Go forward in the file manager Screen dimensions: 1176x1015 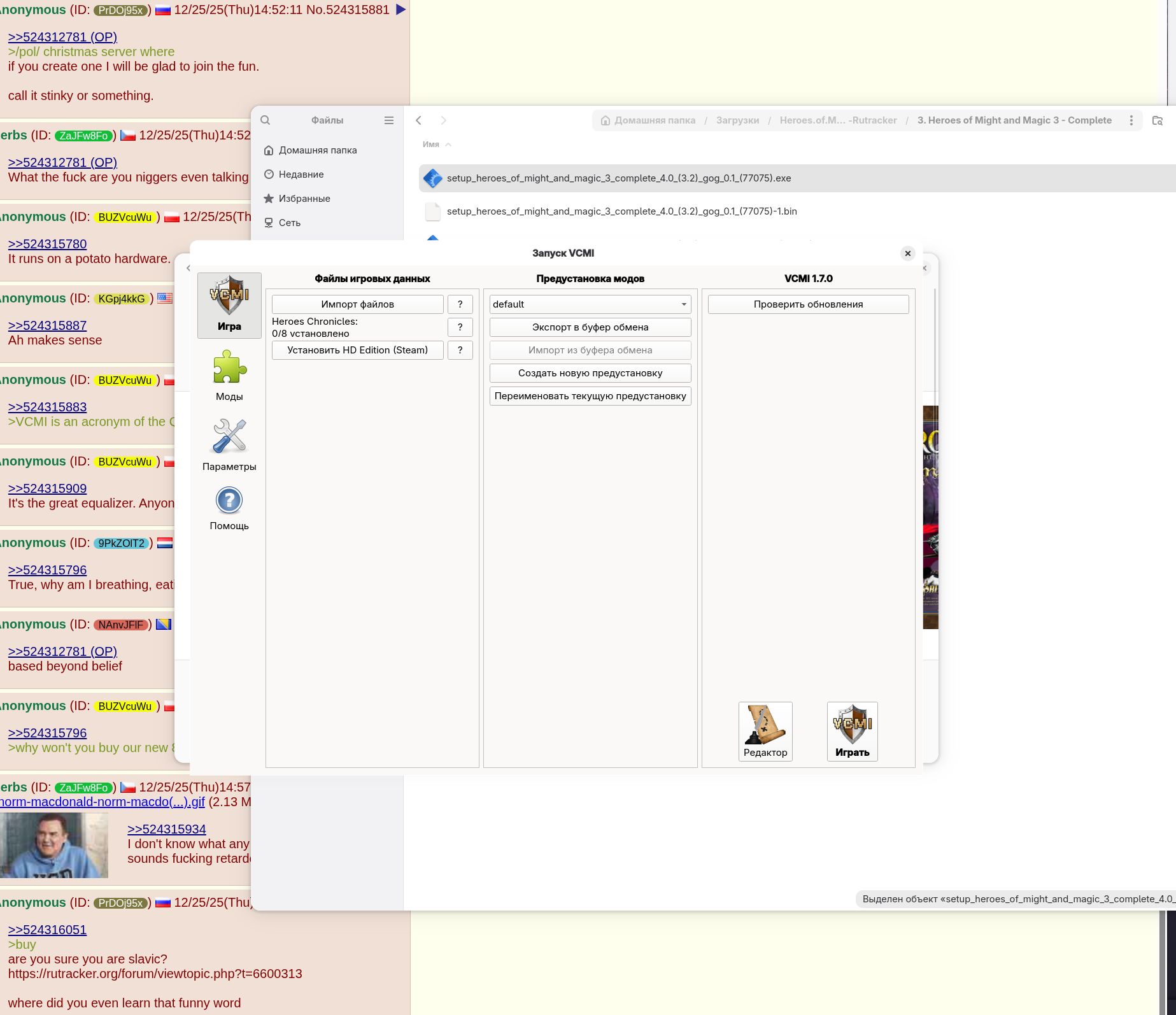point(444,120)
